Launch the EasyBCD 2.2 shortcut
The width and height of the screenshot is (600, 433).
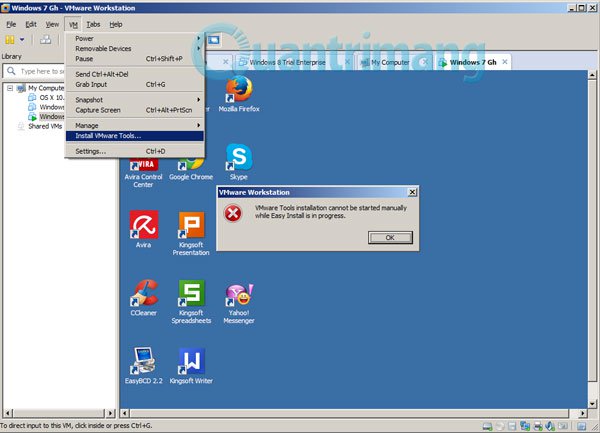pyautogui.click(x=144, y=361)
